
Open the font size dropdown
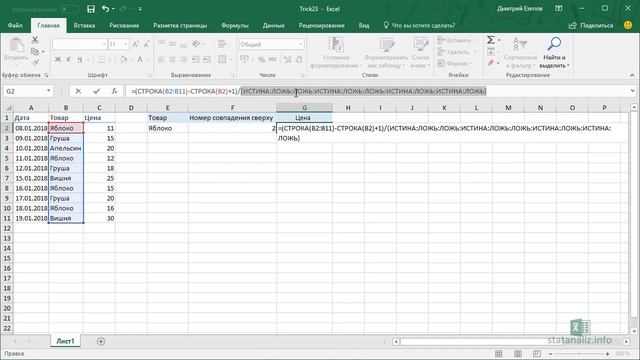pyautogui.click(x=126, y=44)
